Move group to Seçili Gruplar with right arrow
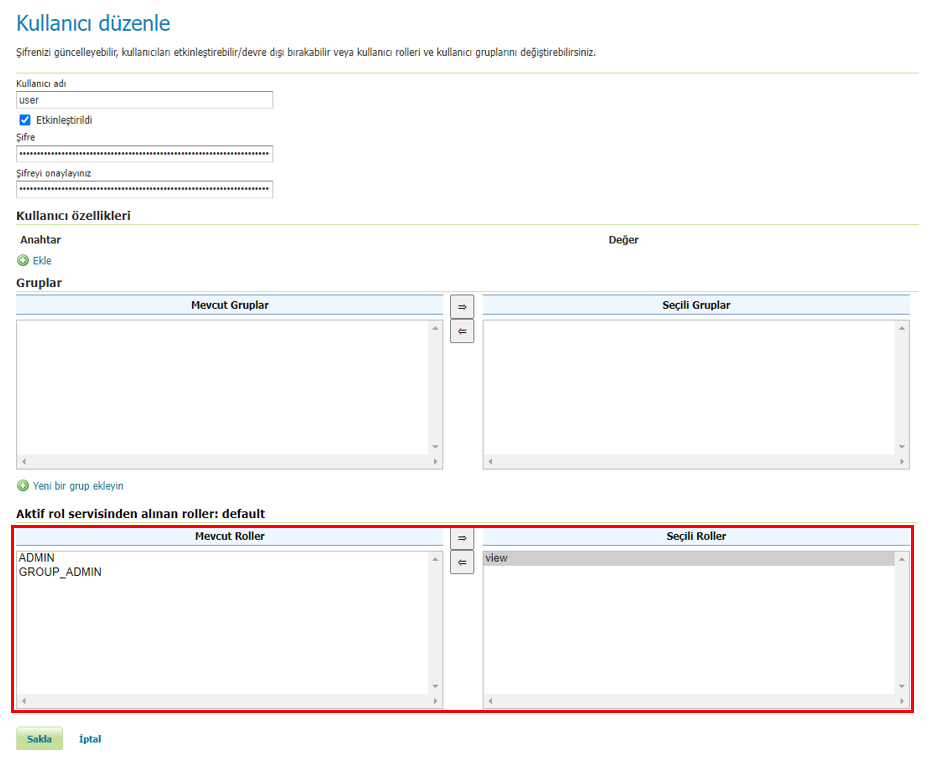The image size is (941, 758). (x=462, y=307)
